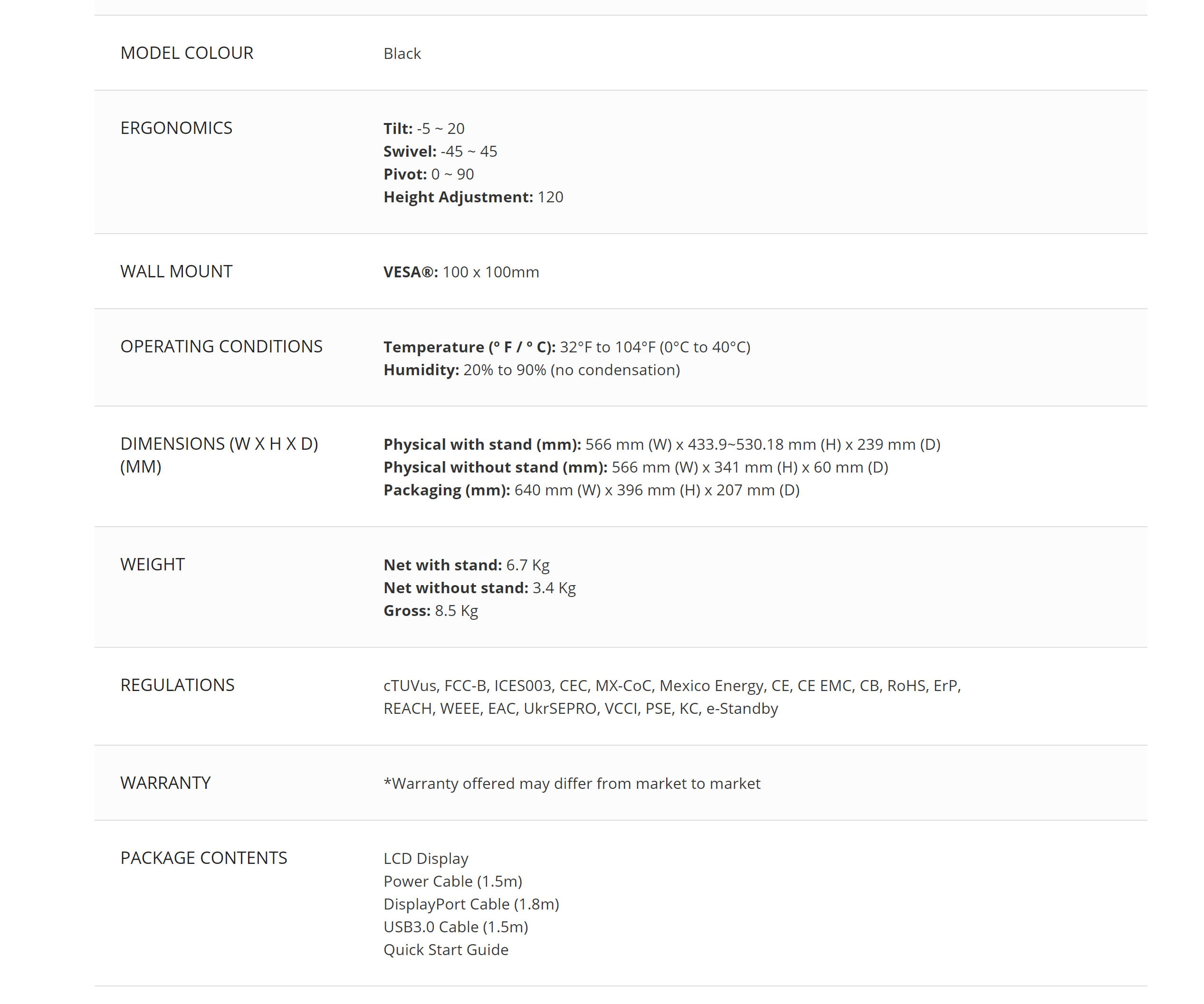Screen dimensions: 1204x1004
Task: Click the Net with stand weight
Action: [466, 565]
